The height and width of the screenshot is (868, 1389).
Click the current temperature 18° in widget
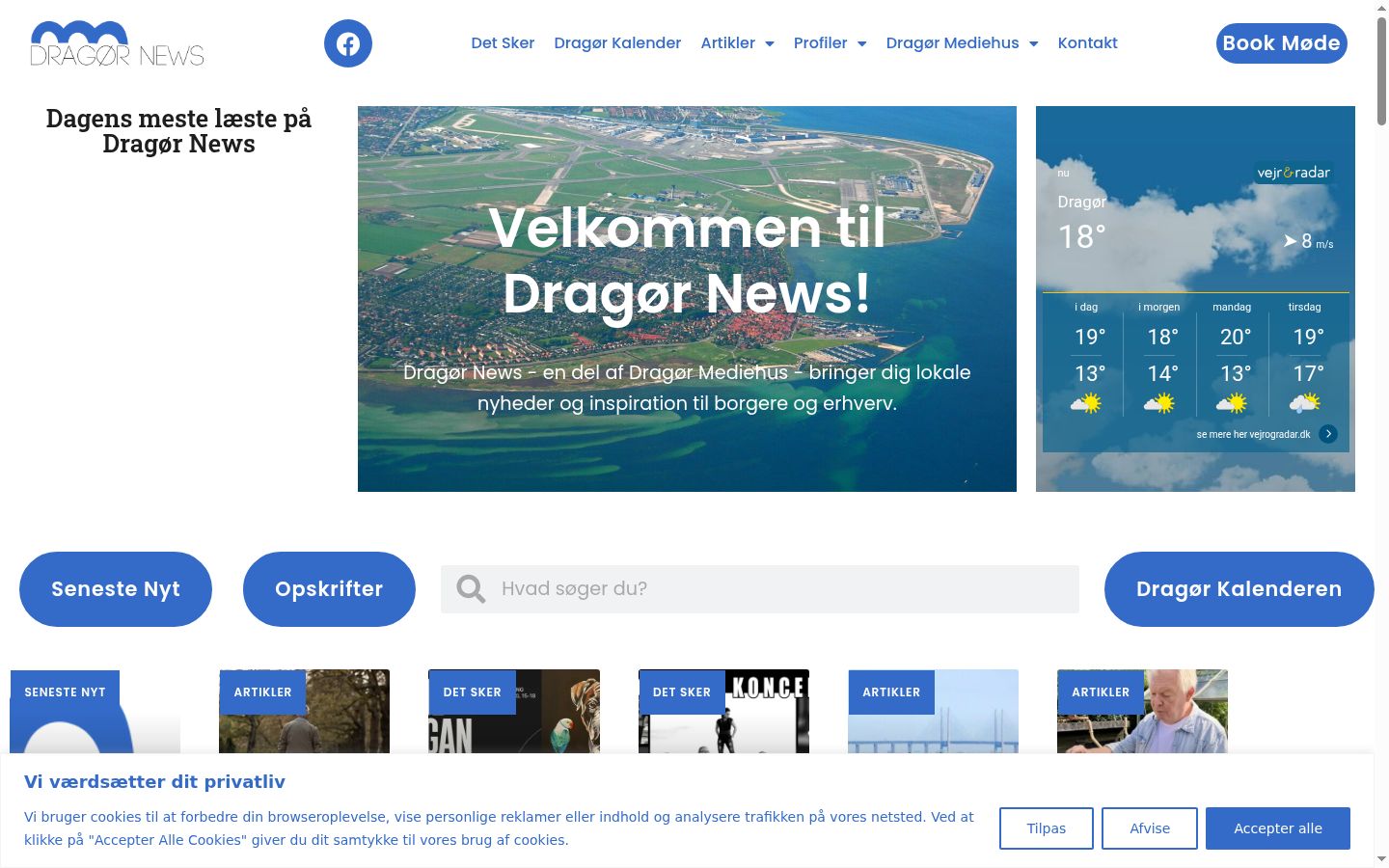pos(1081,237)
